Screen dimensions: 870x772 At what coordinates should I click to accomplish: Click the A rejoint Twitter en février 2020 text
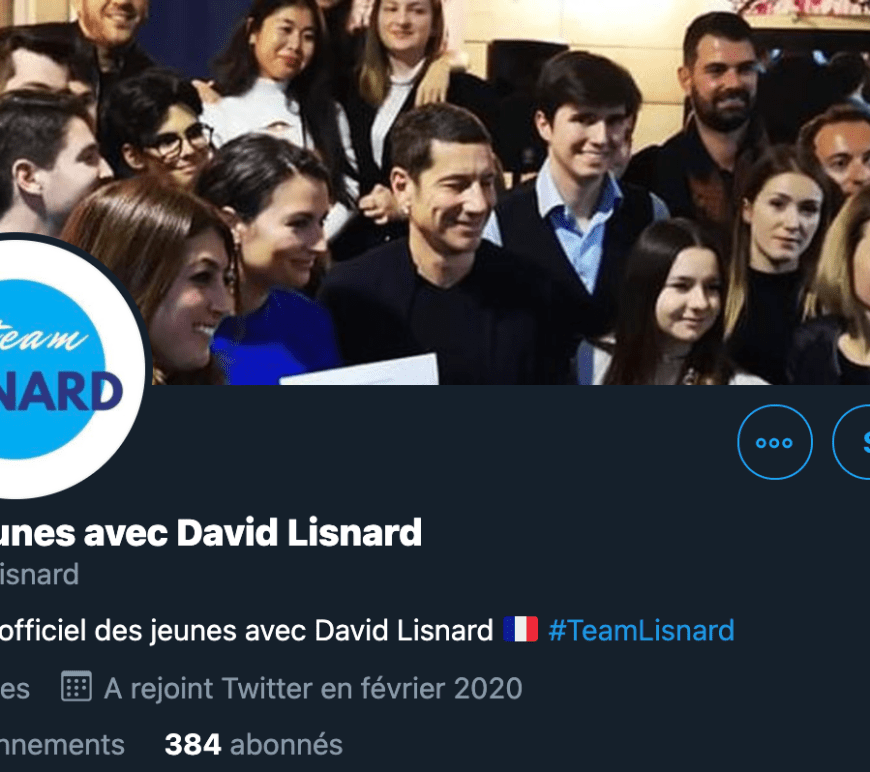point(313,688)
